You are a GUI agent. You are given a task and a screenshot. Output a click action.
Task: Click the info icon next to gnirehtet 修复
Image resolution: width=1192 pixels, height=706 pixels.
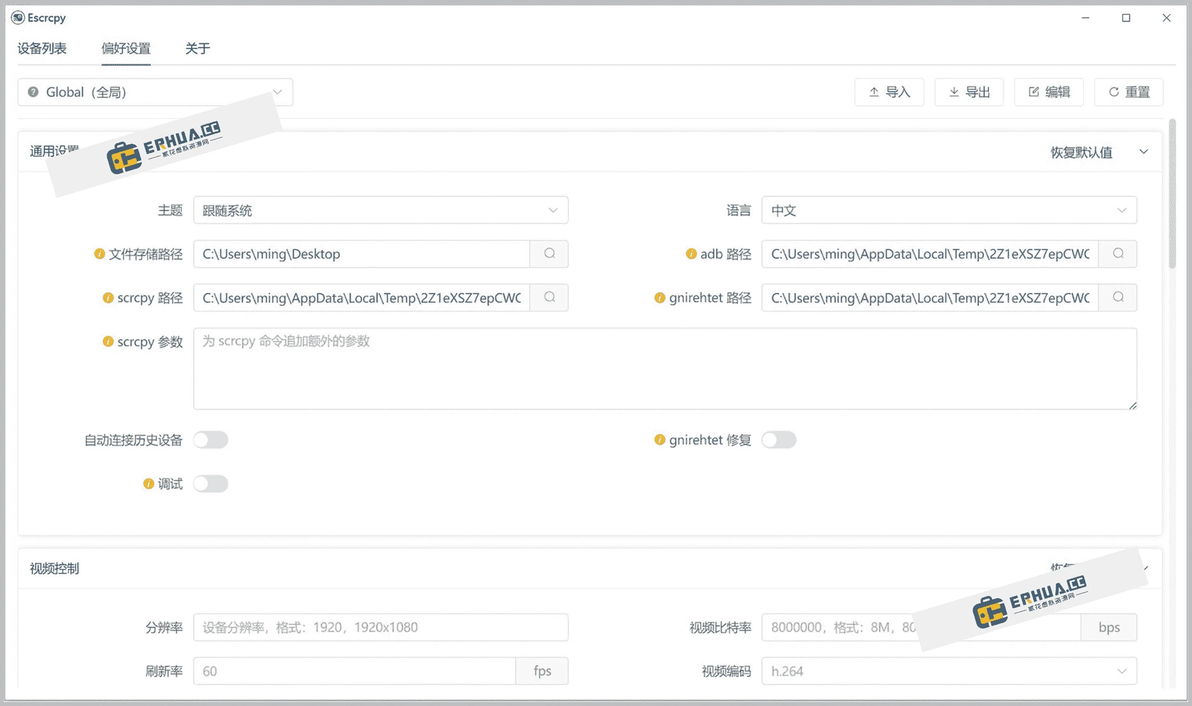660,440
